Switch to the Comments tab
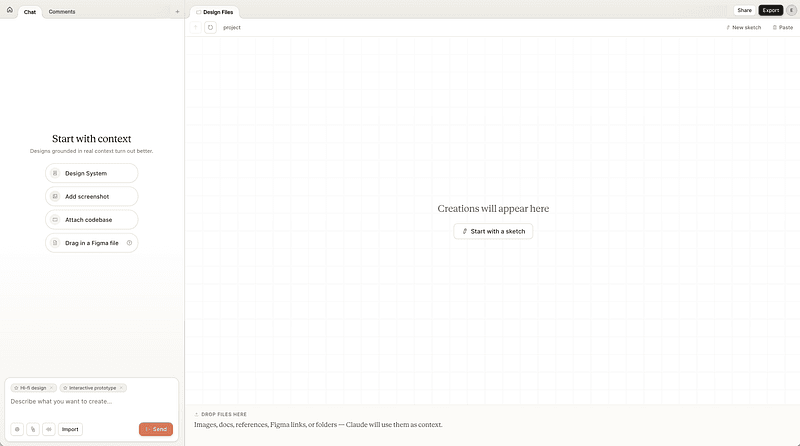 [x=62, y=12]
